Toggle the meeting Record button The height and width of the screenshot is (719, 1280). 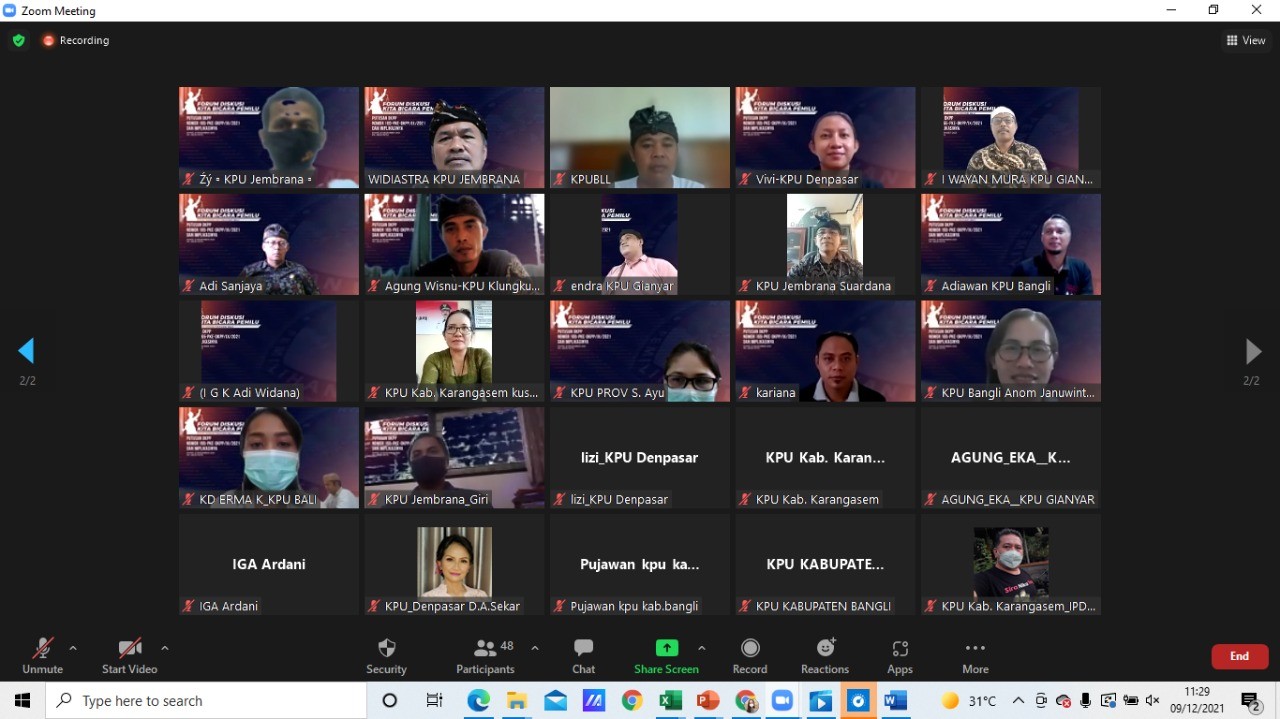click(750, 655)
